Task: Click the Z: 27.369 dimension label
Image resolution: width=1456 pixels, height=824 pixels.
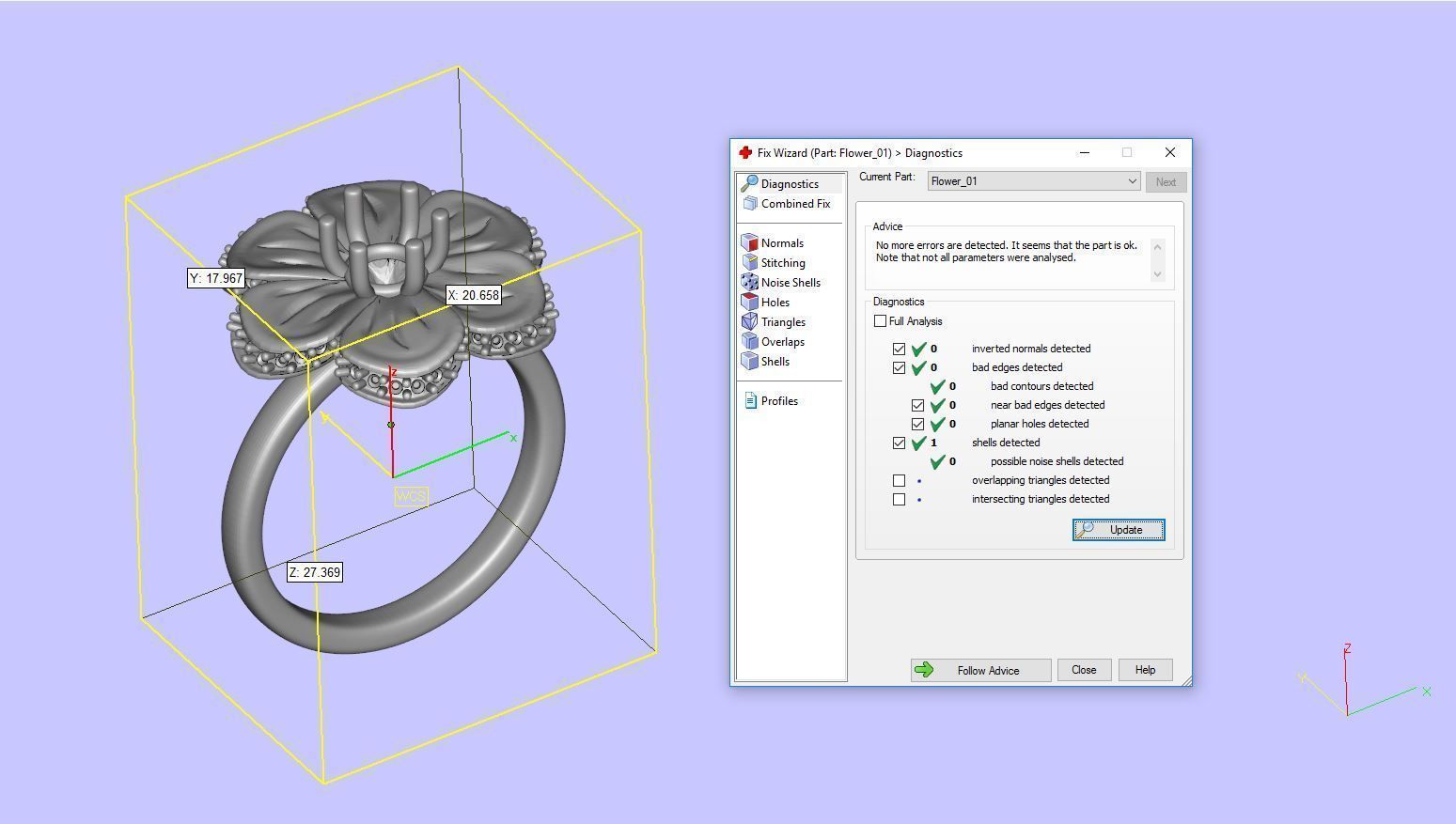Action: [315, 572]
